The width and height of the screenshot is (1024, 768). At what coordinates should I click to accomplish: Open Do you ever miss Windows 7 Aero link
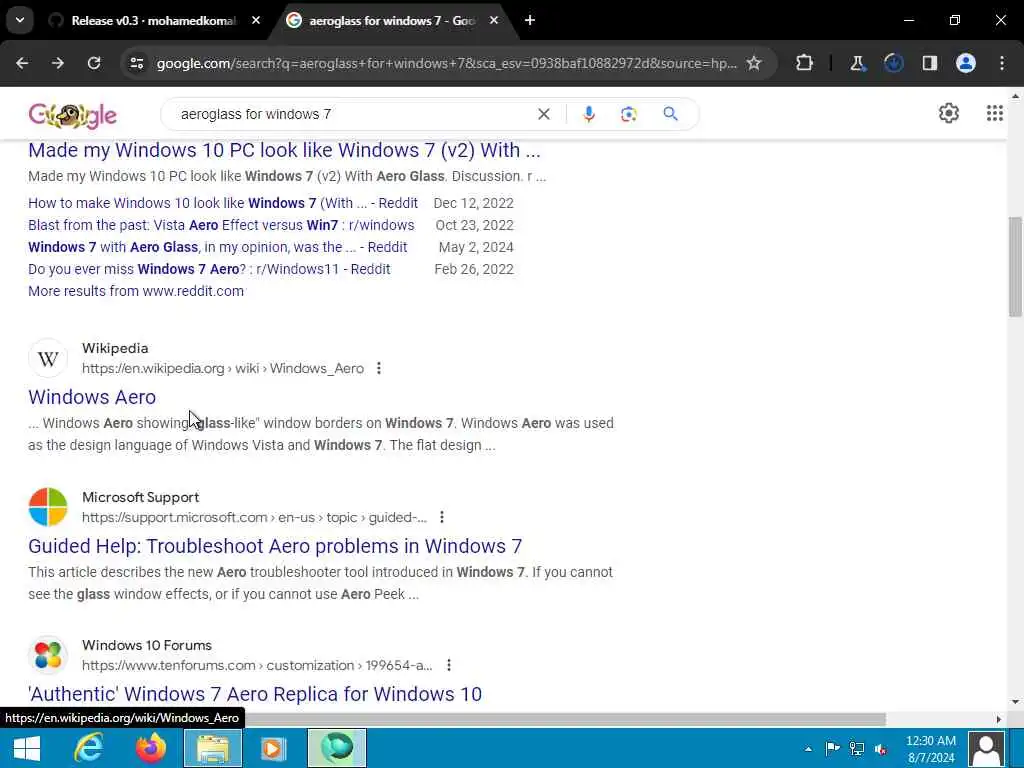click(209, 269)
